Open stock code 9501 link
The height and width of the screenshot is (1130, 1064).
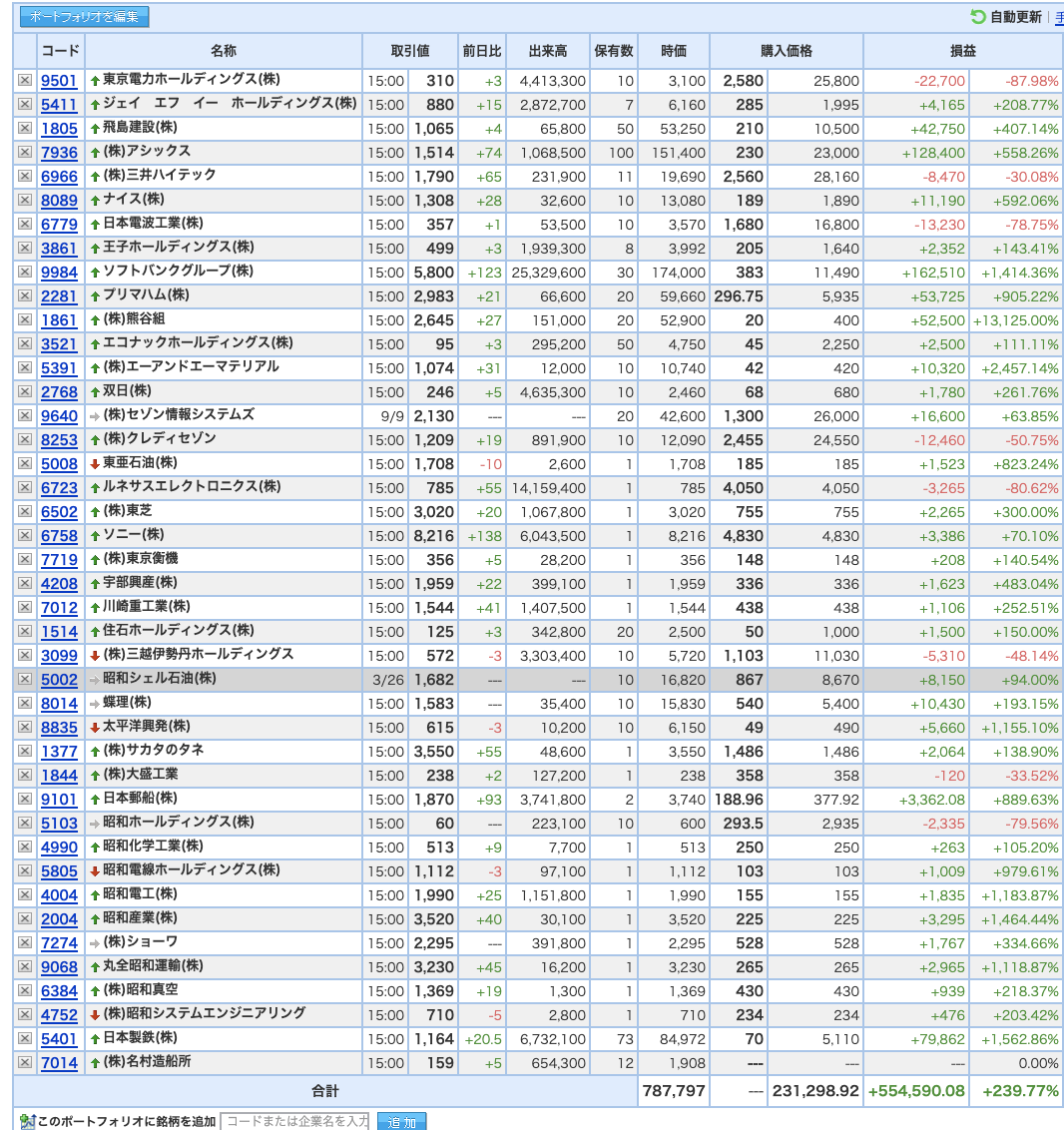(59, 81)
